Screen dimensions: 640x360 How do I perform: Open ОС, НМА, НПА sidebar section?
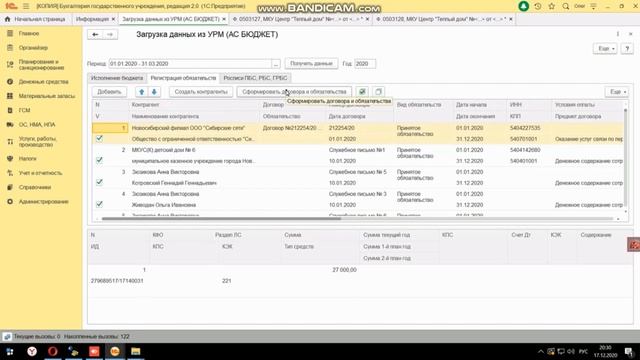(37, 124)
